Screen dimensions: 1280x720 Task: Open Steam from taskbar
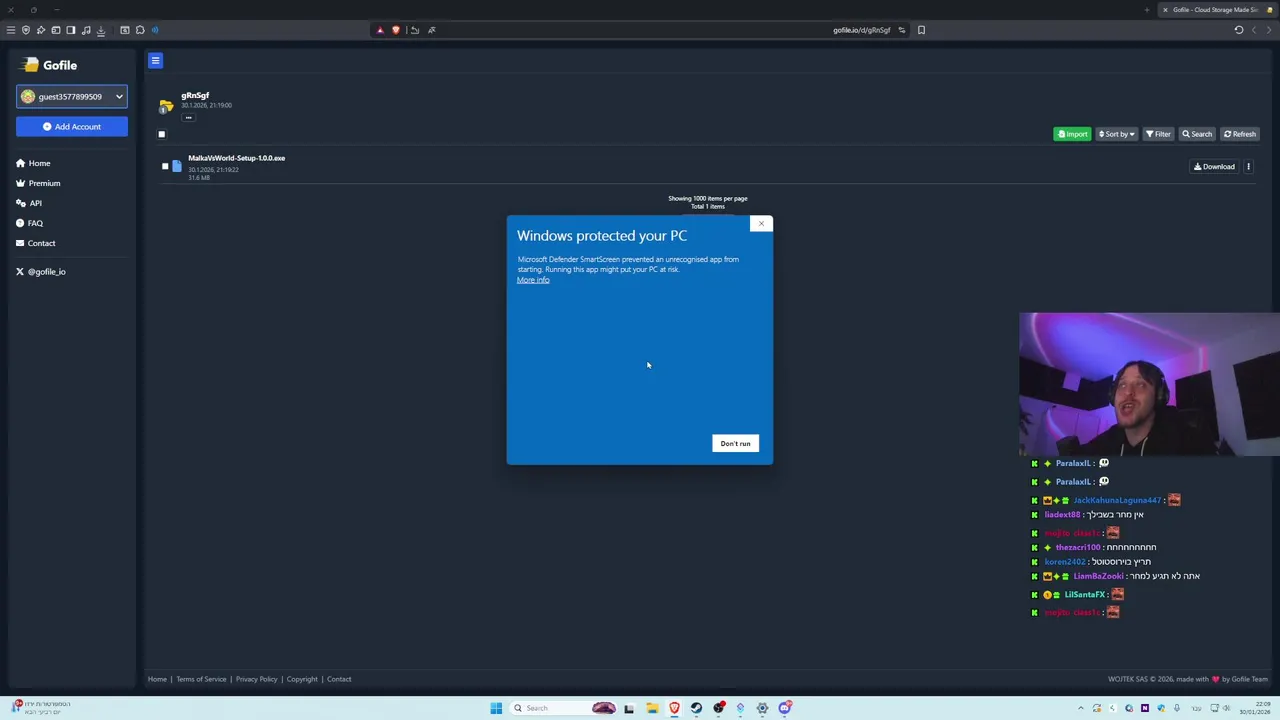click(x=696, y=708)
